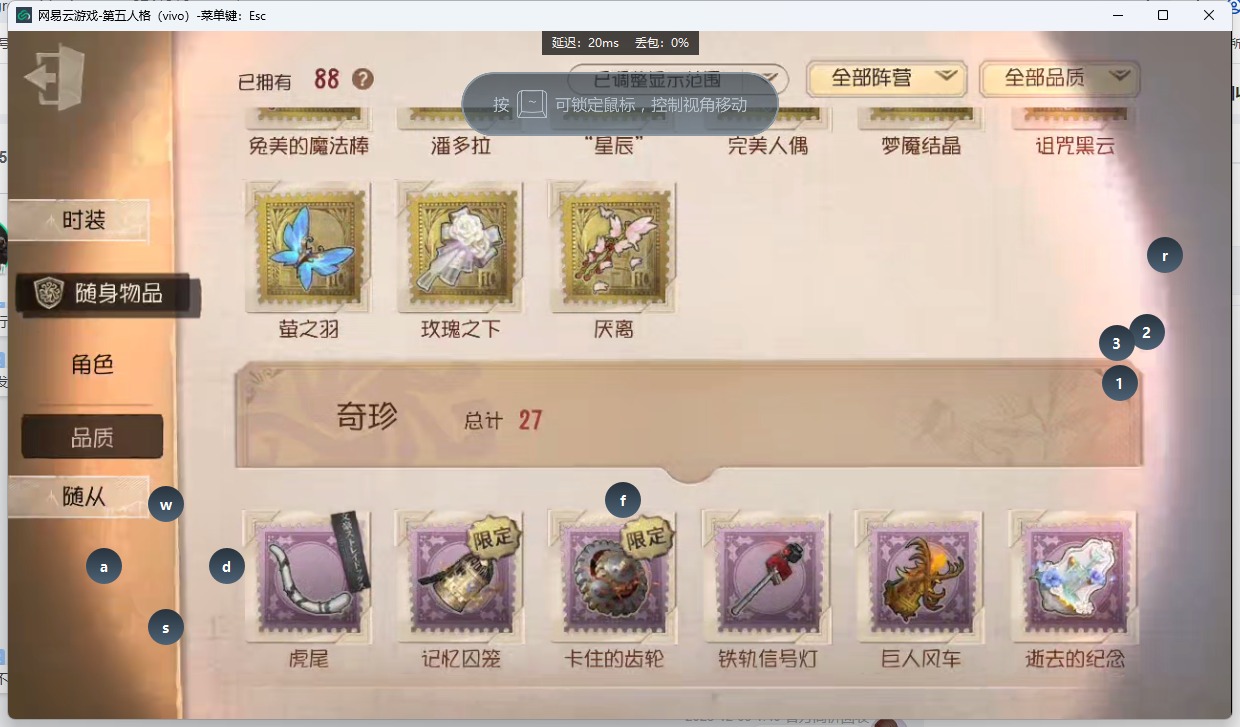
Task: Switch to the 随从 tab
Action: [x=80, y=496]
